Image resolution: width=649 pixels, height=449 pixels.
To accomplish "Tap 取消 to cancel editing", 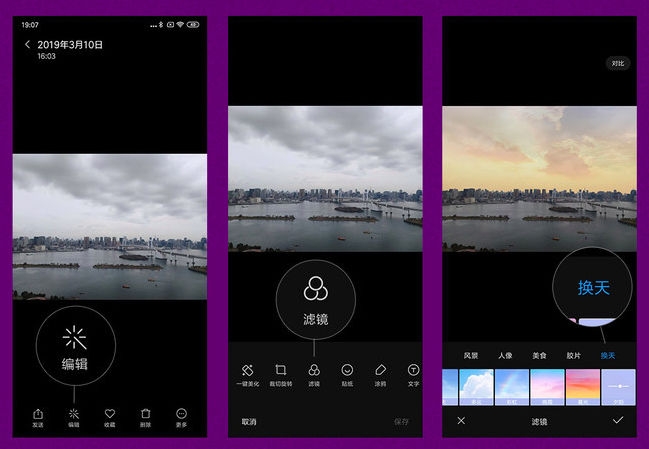I will 249,422.
